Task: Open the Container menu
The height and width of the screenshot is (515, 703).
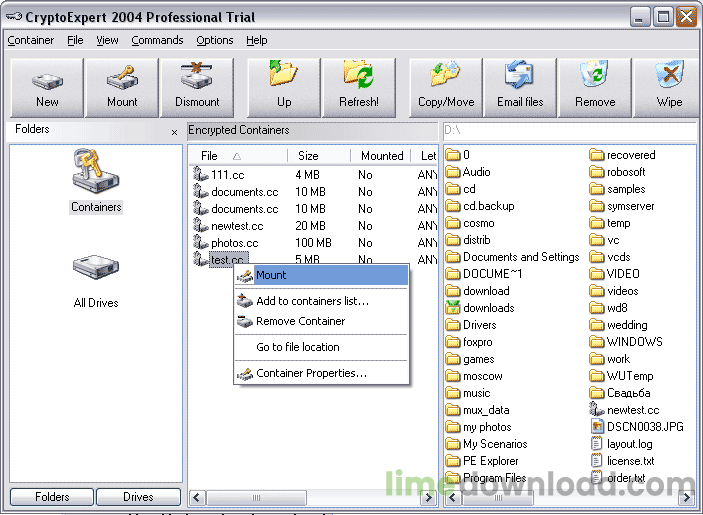Action: (30, 40)
